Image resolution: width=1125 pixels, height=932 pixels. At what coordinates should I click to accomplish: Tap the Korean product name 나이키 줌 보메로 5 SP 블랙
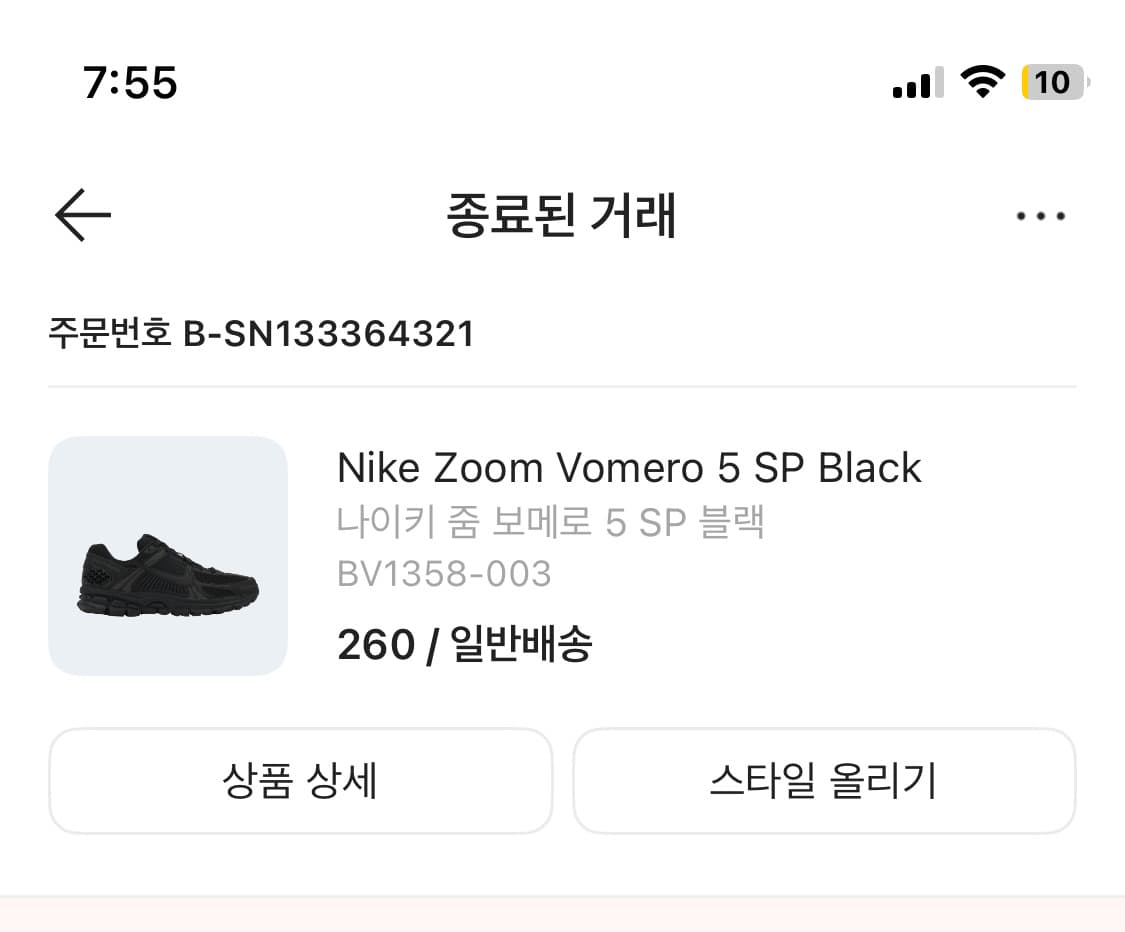tap(551, 521)
